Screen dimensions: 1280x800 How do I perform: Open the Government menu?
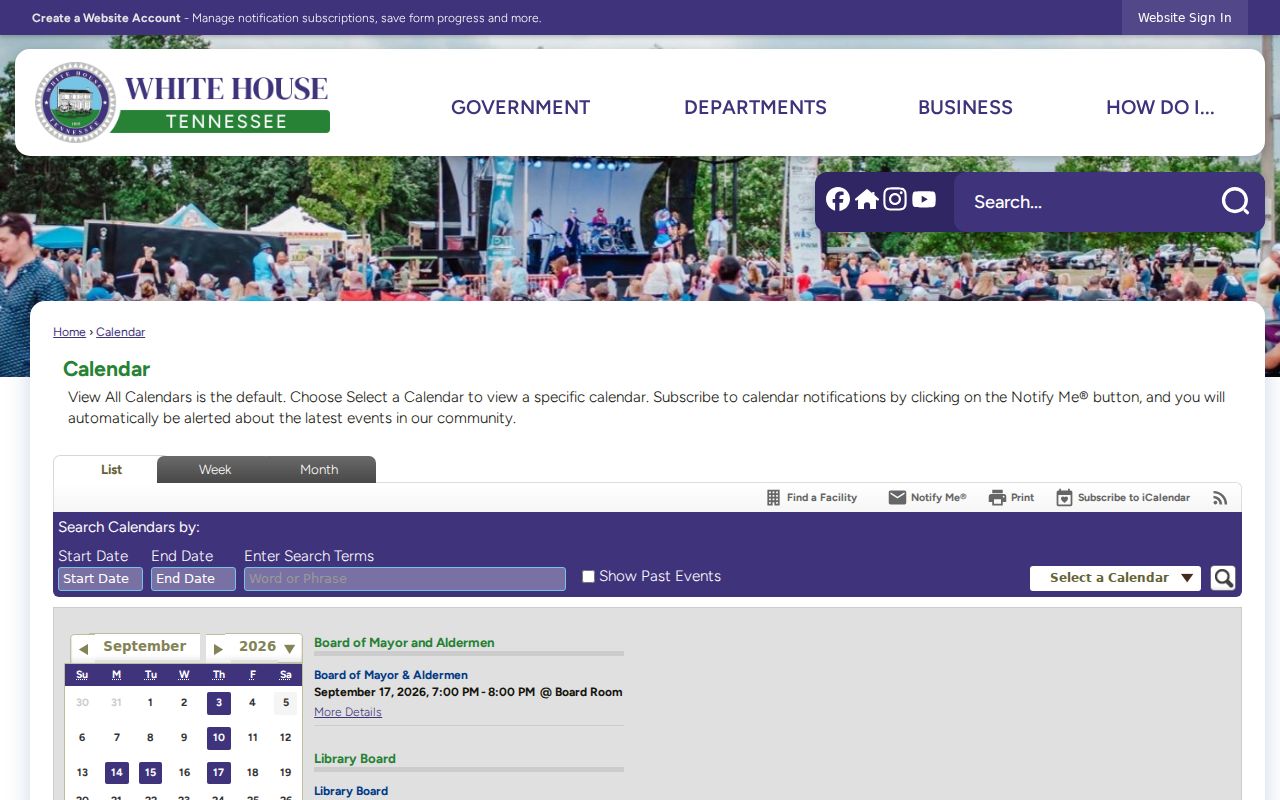coord(521,107)
